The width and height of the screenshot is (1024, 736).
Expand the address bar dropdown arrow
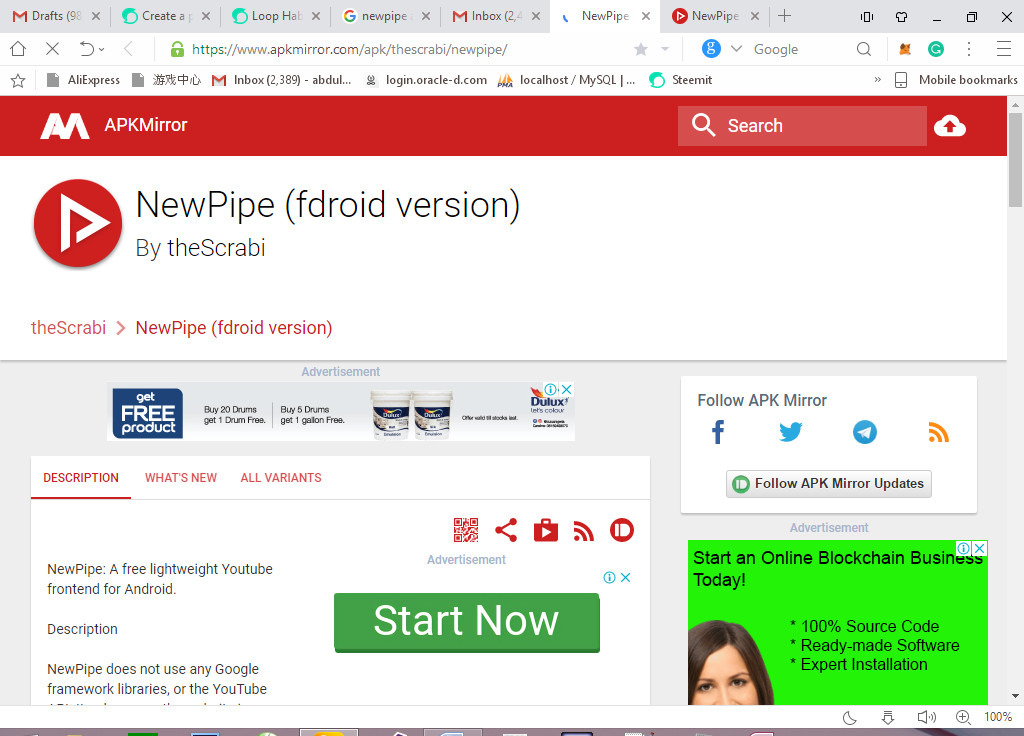pyautogui.click(x=665, y=49)
